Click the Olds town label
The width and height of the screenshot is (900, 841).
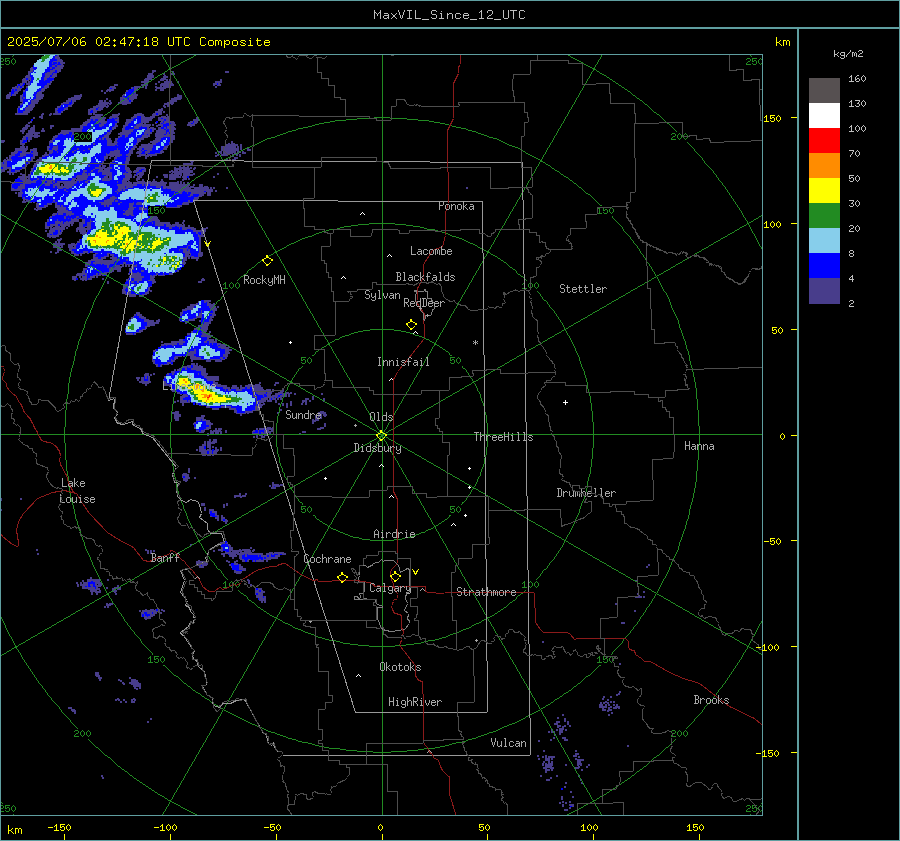pos(381,417)
